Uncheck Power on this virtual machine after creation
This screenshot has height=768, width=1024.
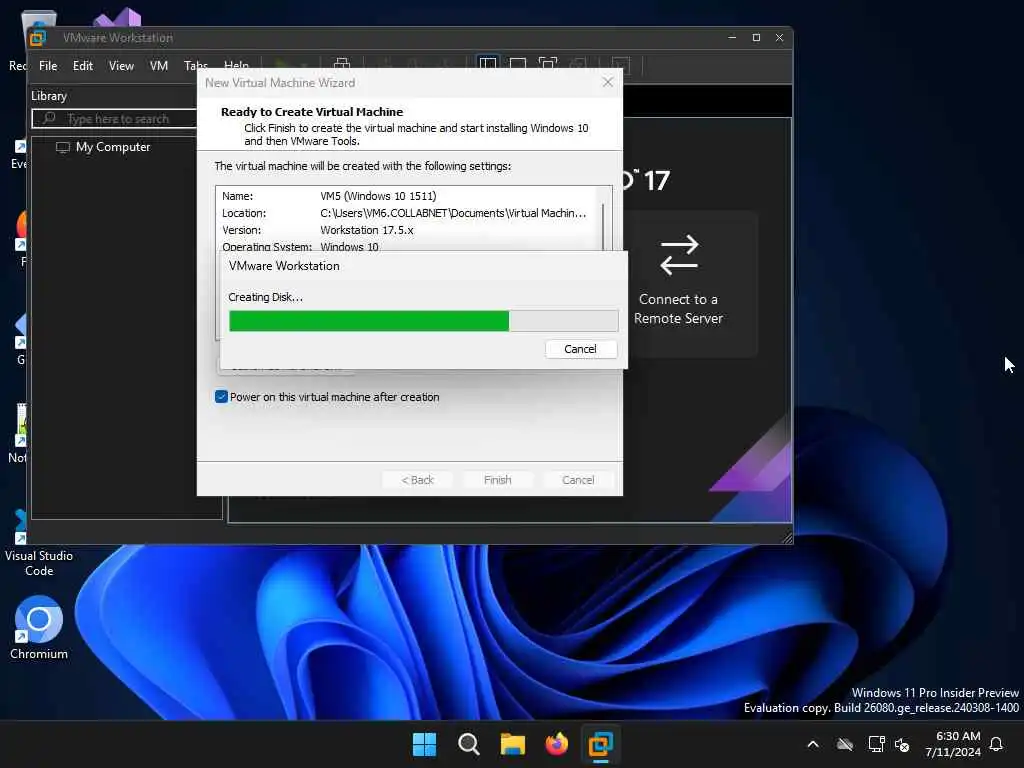tap(221, 397)
